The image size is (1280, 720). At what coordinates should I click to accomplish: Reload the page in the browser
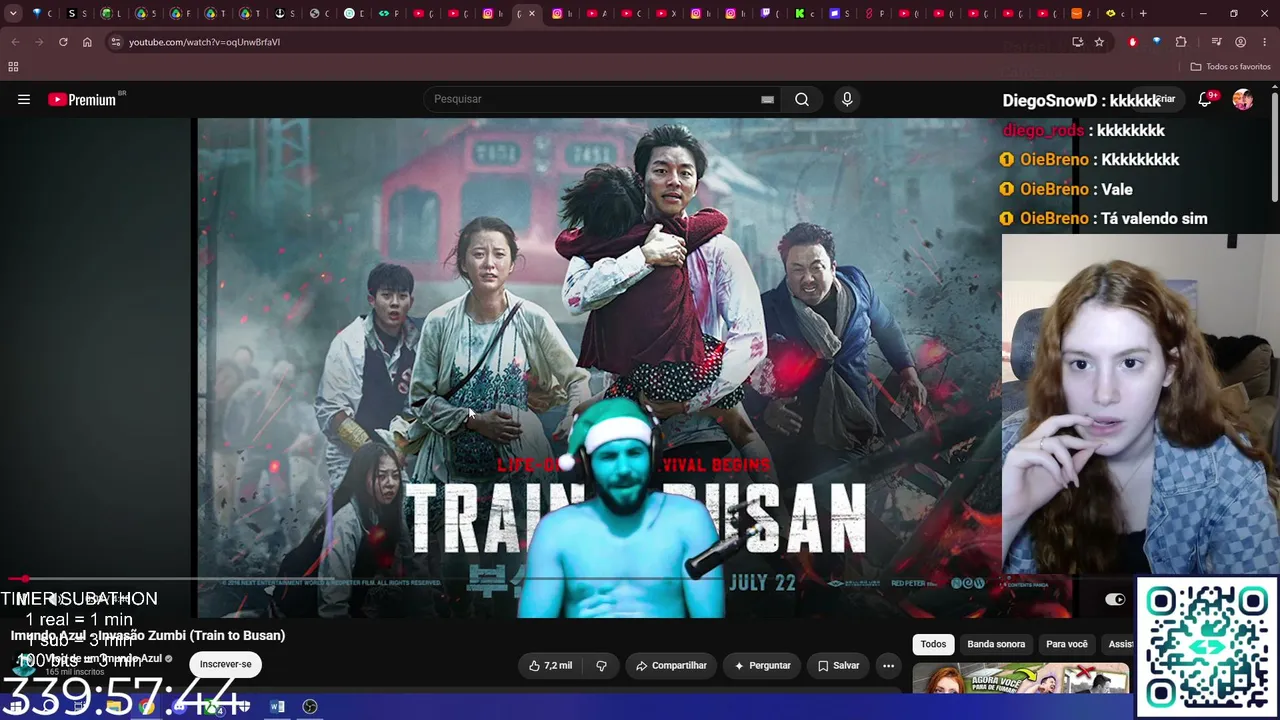click(63, 42)
